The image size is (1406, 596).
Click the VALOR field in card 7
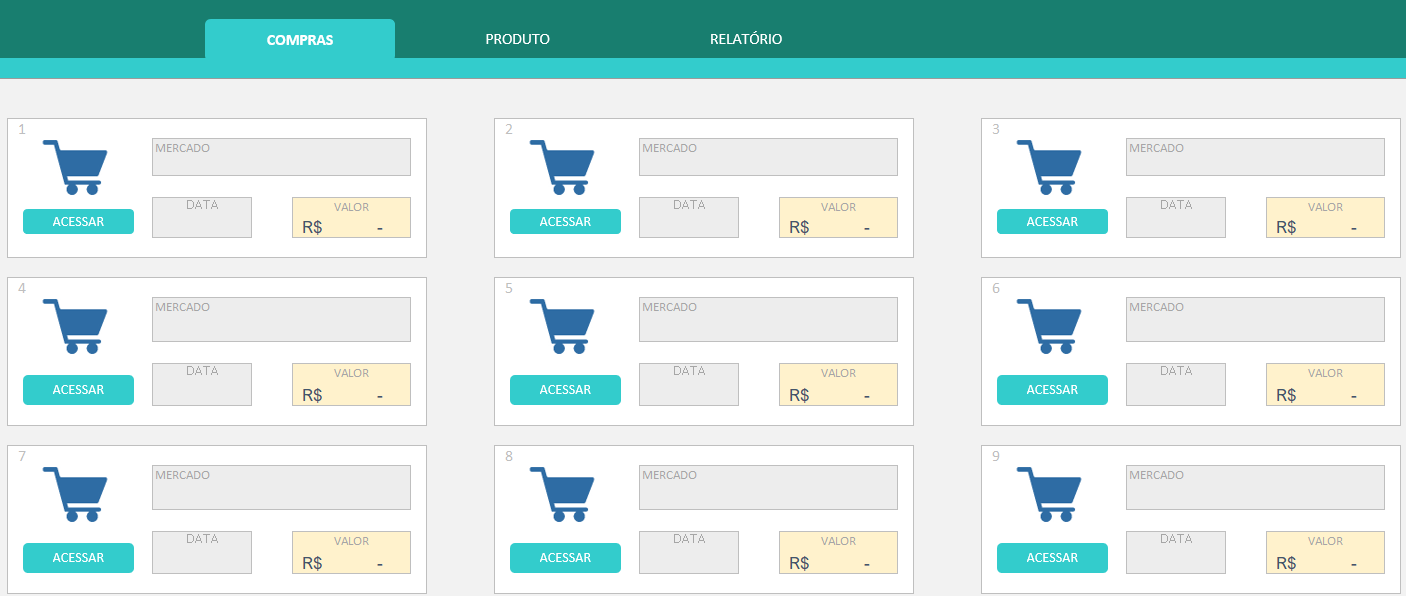(x=351, y=553)
